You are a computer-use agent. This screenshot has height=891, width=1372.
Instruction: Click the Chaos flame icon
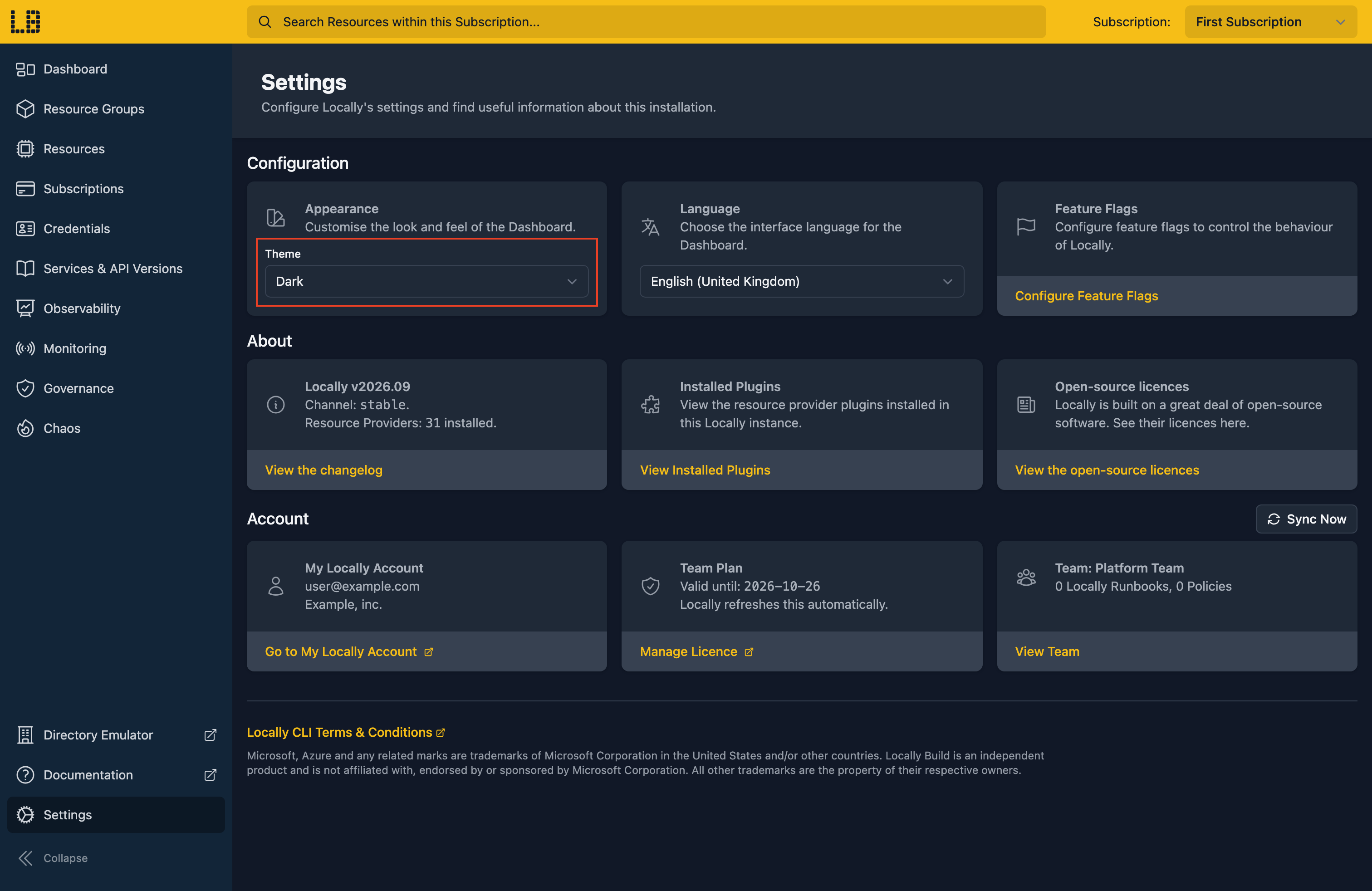(x=25, y=428)
